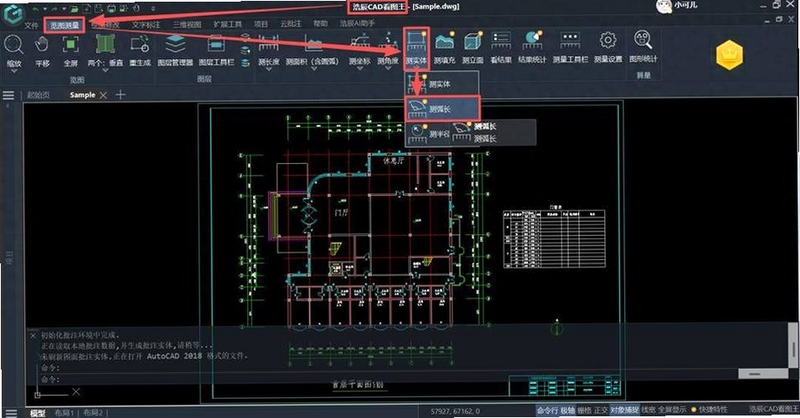Screen dimensions: 800x418
Task: Click the redo arrow in quick toolbar
Action: click(54, 9)
